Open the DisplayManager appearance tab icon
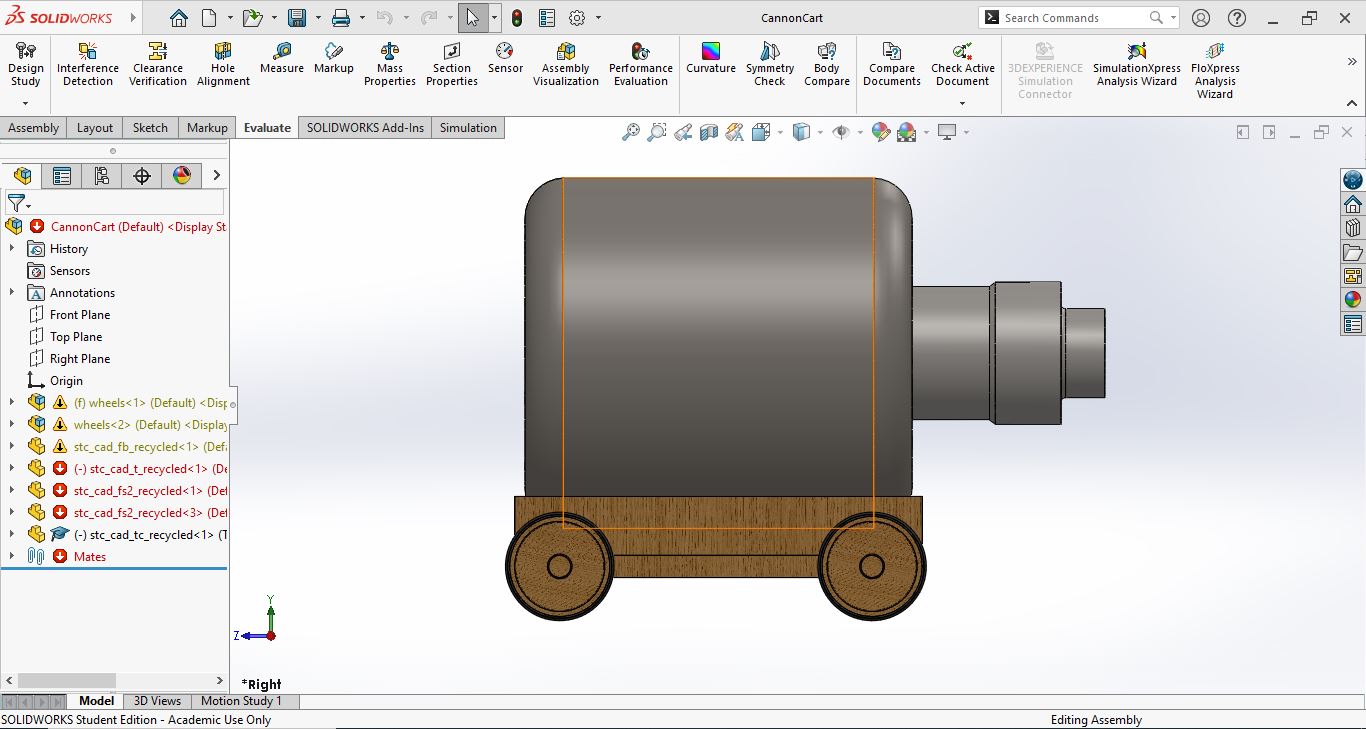 182,176
